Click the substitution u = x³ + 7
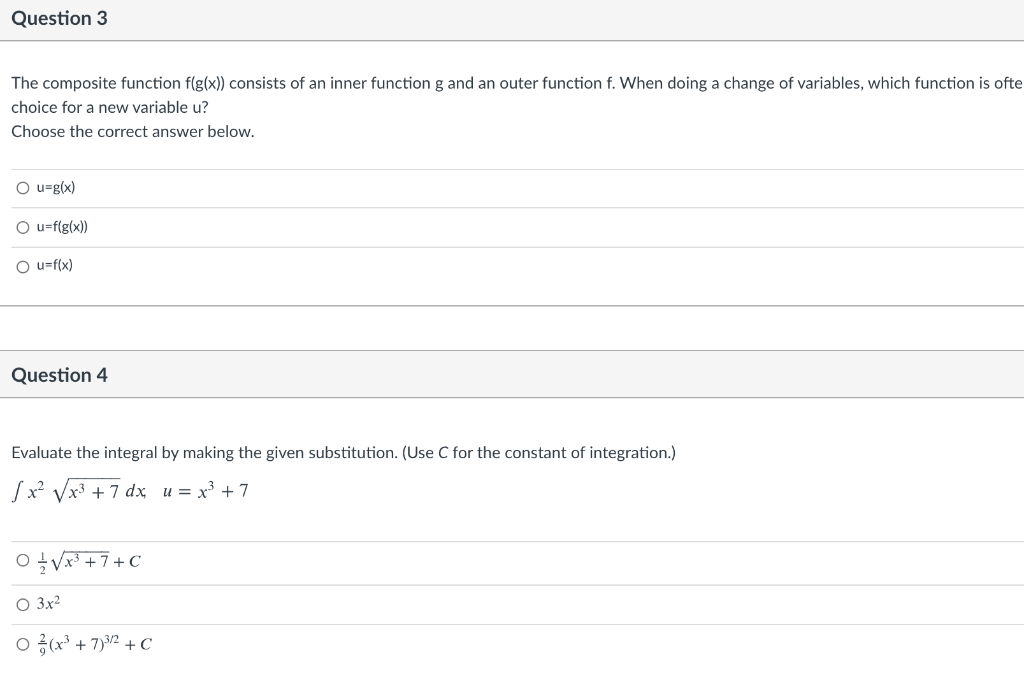 pos(205,491)
